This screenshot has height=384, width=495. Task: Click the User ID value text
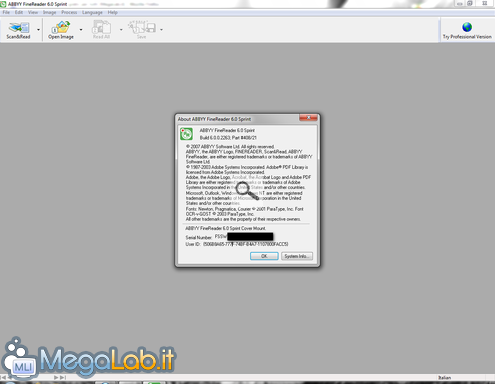(x=246, y=244)
